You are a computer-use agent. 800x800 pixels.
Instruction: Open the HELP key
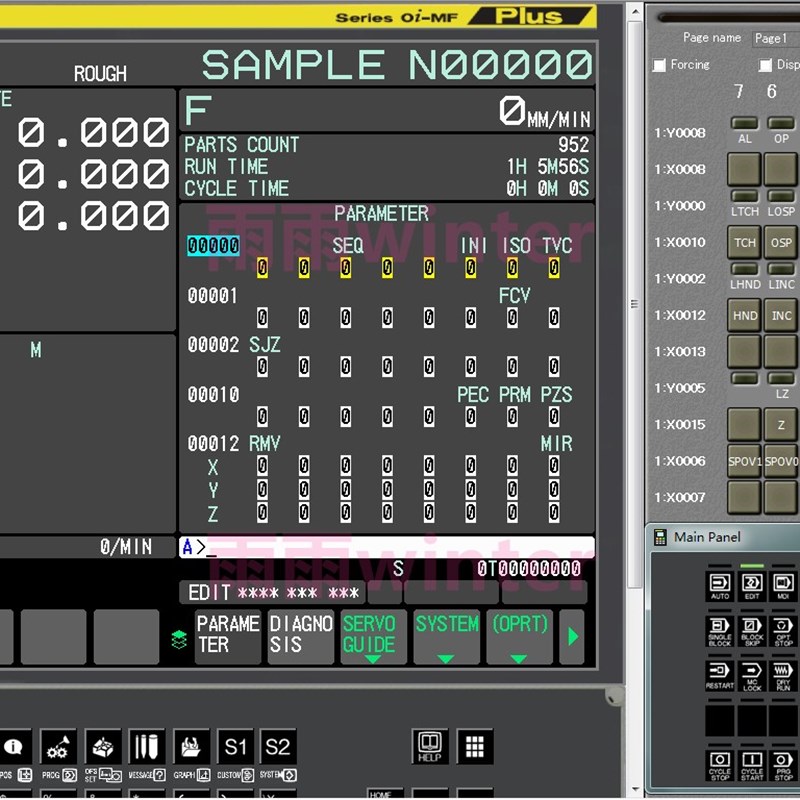pyautogui.click(x=430, y=746)
